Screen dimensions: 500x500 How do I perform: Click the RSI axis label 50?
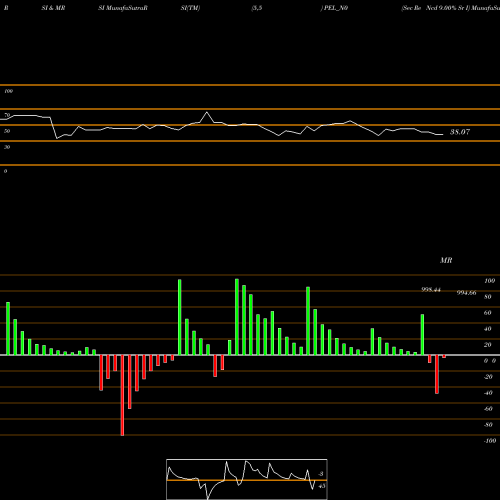click(x=7, y=131)
